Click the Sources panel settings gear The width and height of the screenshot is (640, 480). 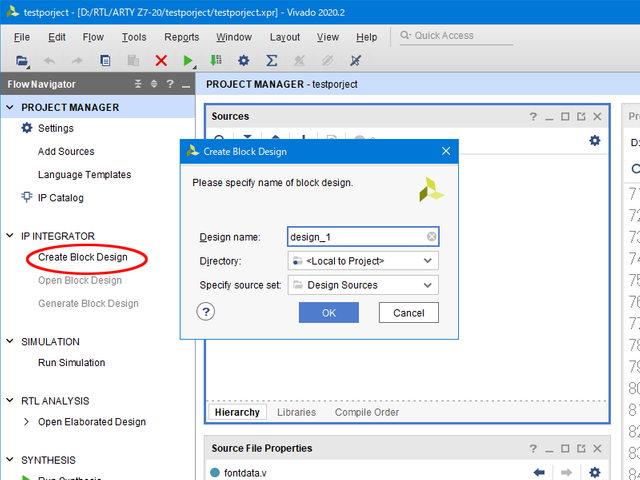[594, 141]
